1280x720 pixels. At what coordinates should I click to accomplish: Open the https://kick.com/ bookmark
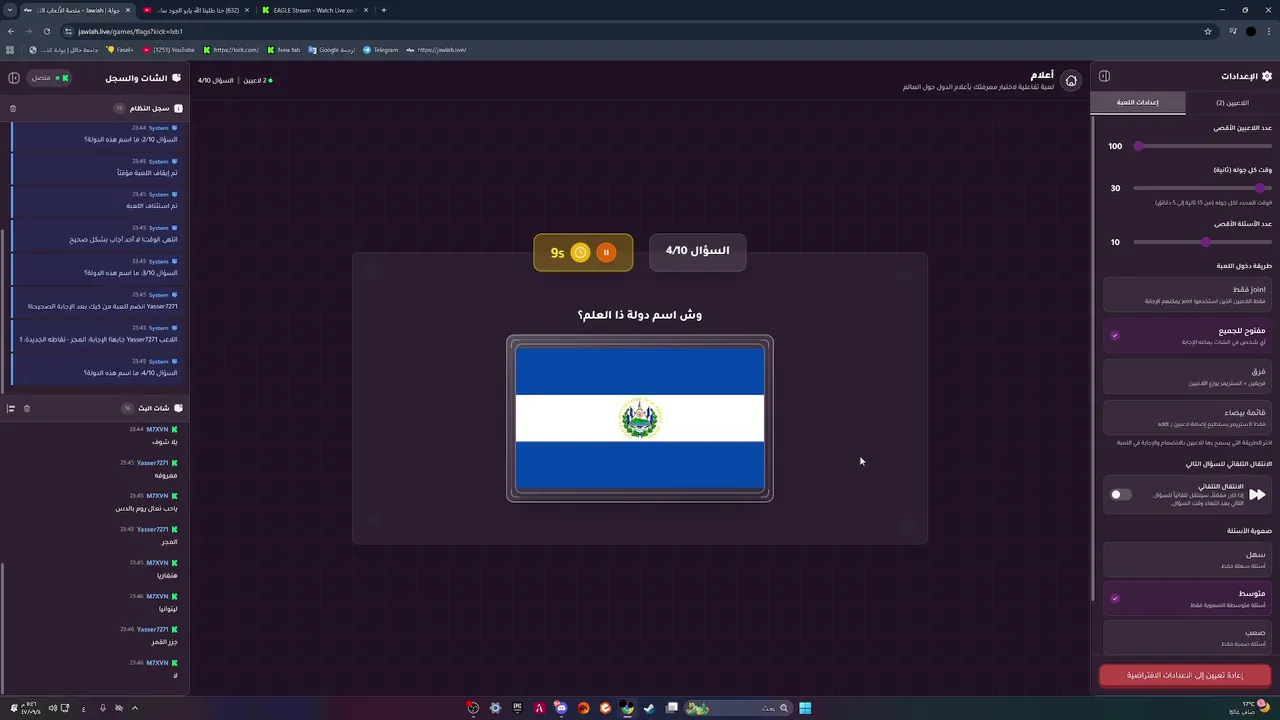click(x=231, y=50)
